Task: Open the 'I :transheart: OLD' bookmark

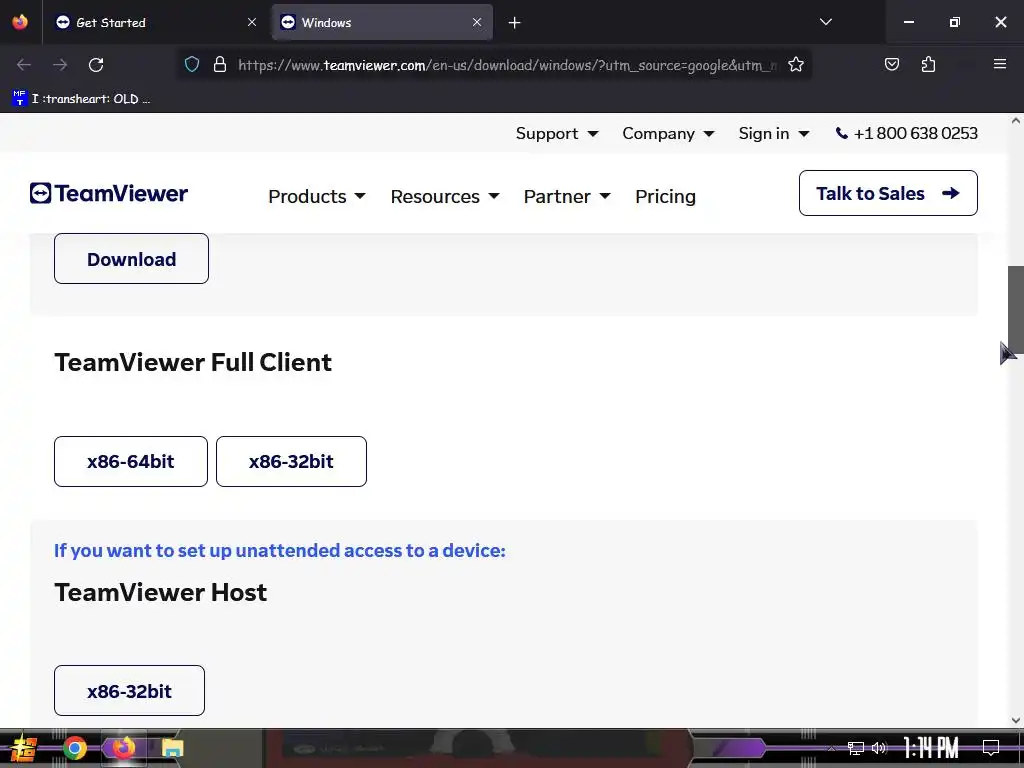Action: point(81,99)
